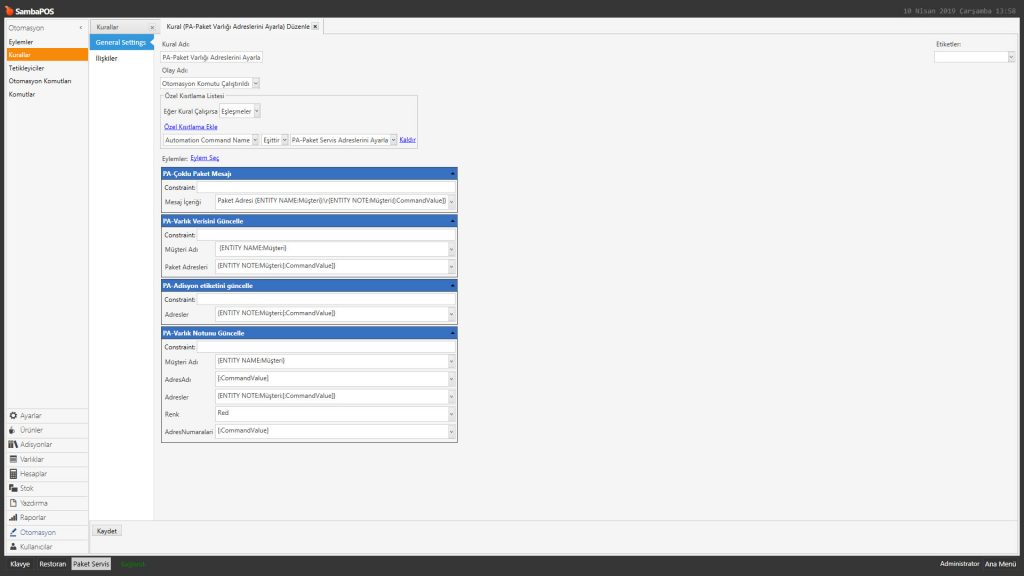This screenshot has height=576, width=1024.
Task: Close the Kurallar tab
Action: pos(151,27)
